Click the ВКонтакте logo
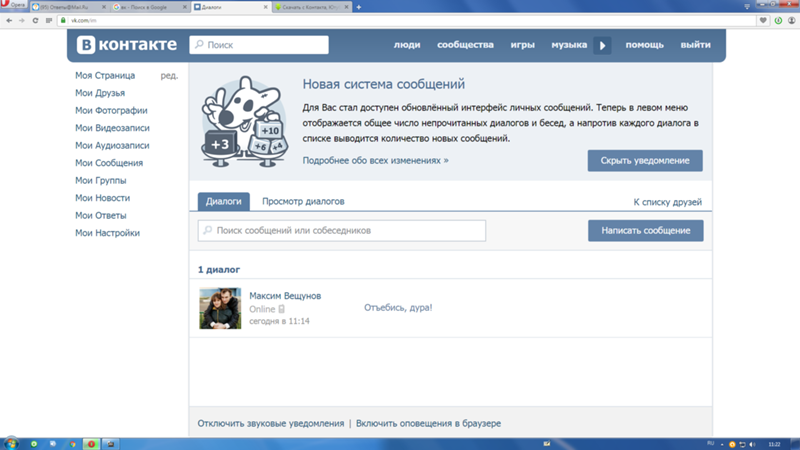 (127, 44)
